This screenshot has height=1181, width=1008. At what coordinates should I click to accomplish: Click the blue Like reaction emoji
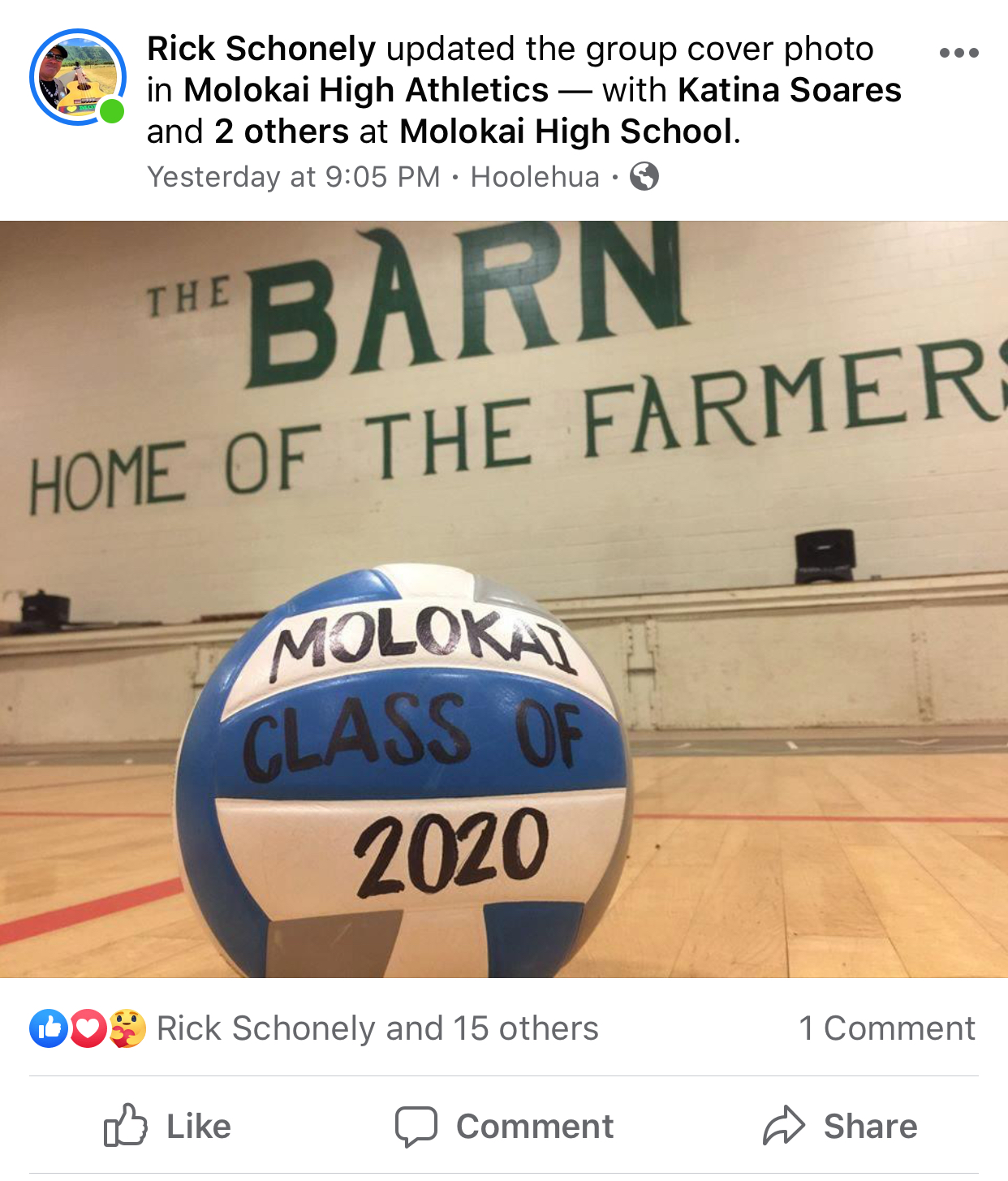(49, 1028)
